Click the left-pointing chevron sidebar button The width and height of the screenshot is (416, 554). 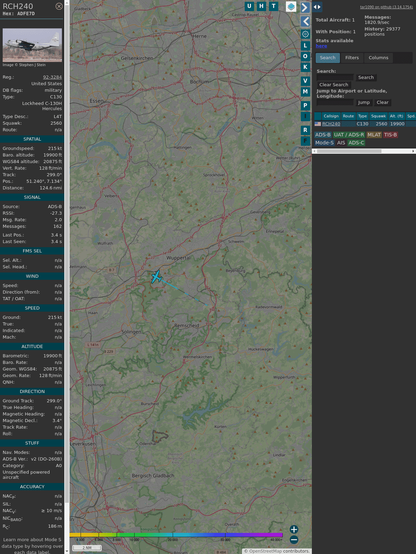pyautogui.click(x=305, y=22)
